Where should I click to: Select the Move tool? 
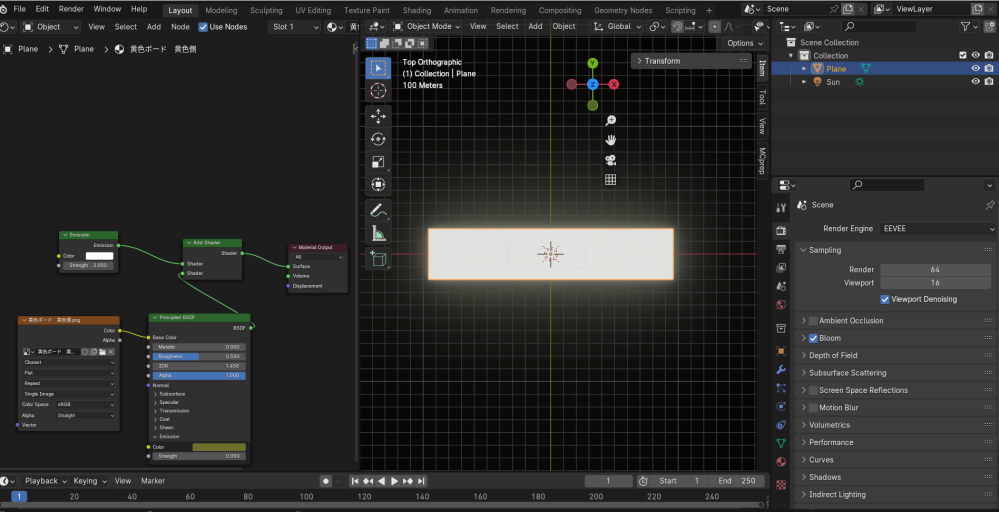378,116
